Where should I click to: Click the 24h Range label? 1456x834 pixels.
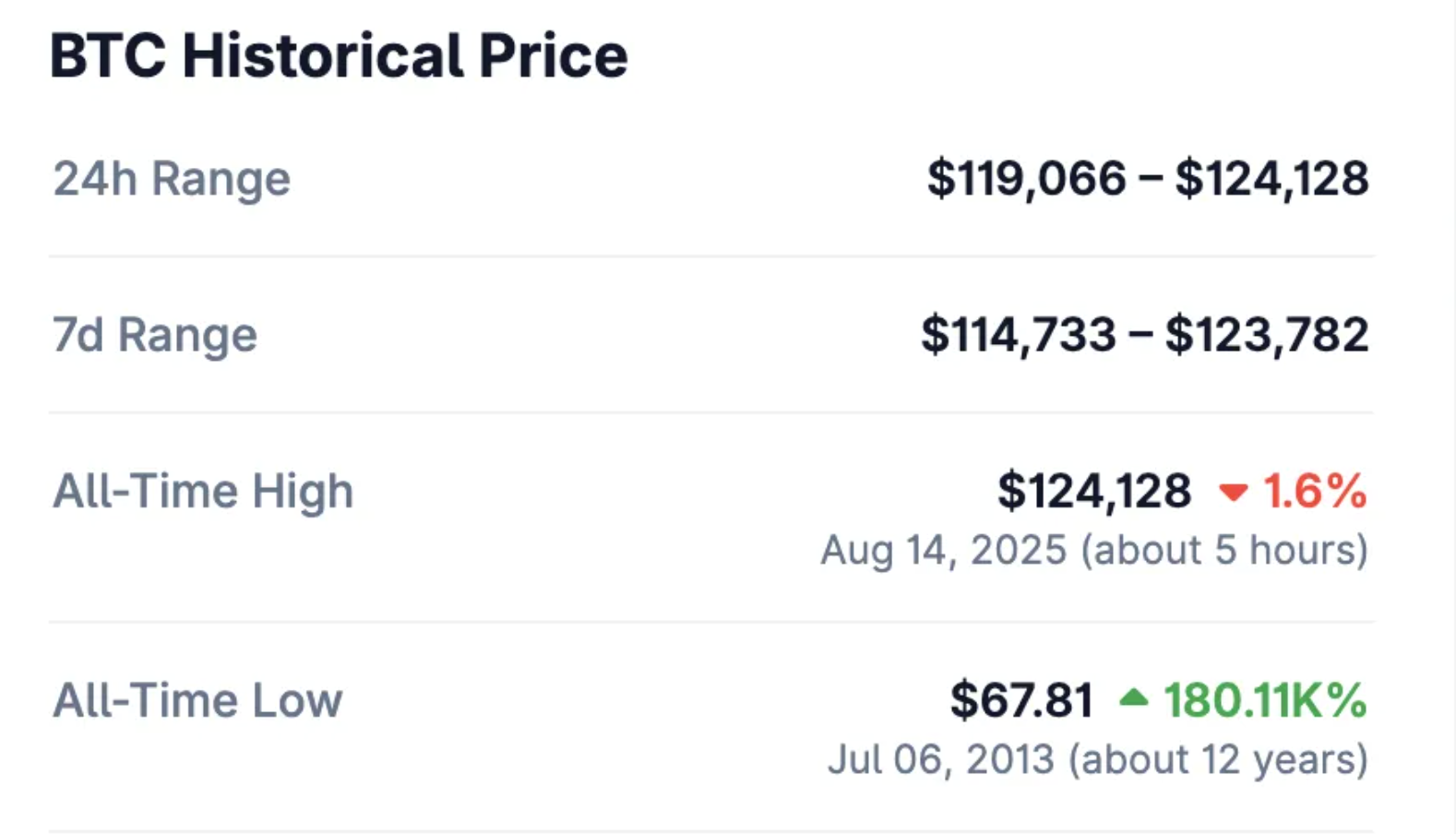(172, 179)
